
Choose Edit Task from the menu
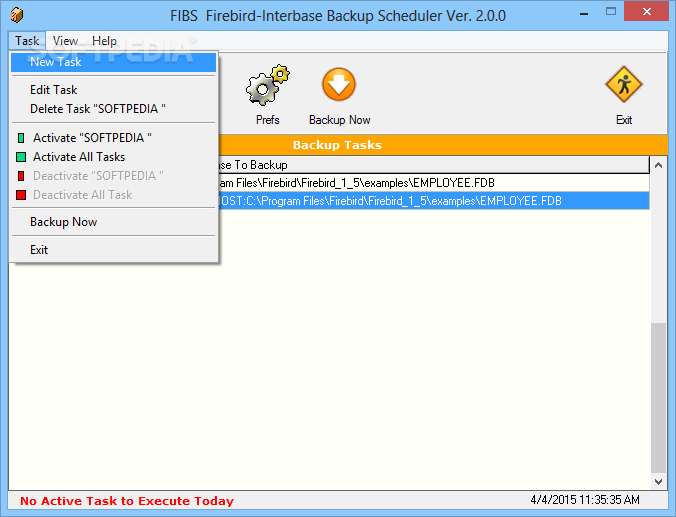tap(113, 90)
